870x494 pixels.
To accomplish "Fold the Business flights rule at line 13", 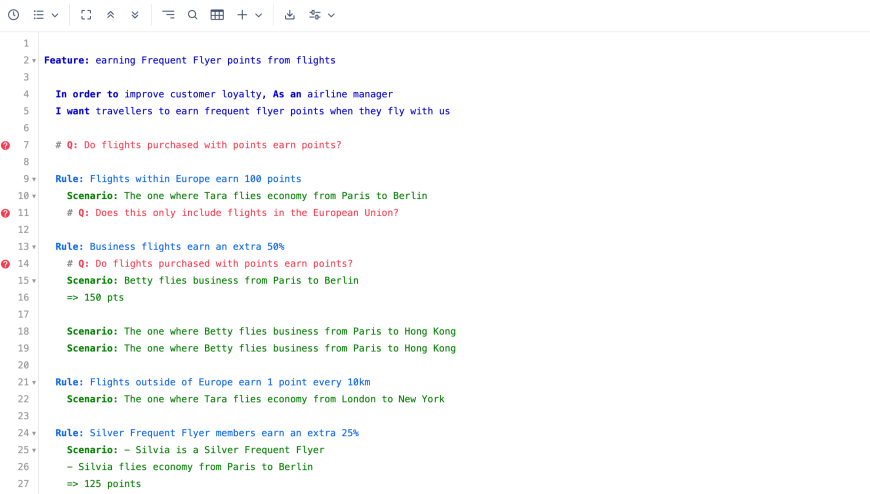I will coord(35,247).
